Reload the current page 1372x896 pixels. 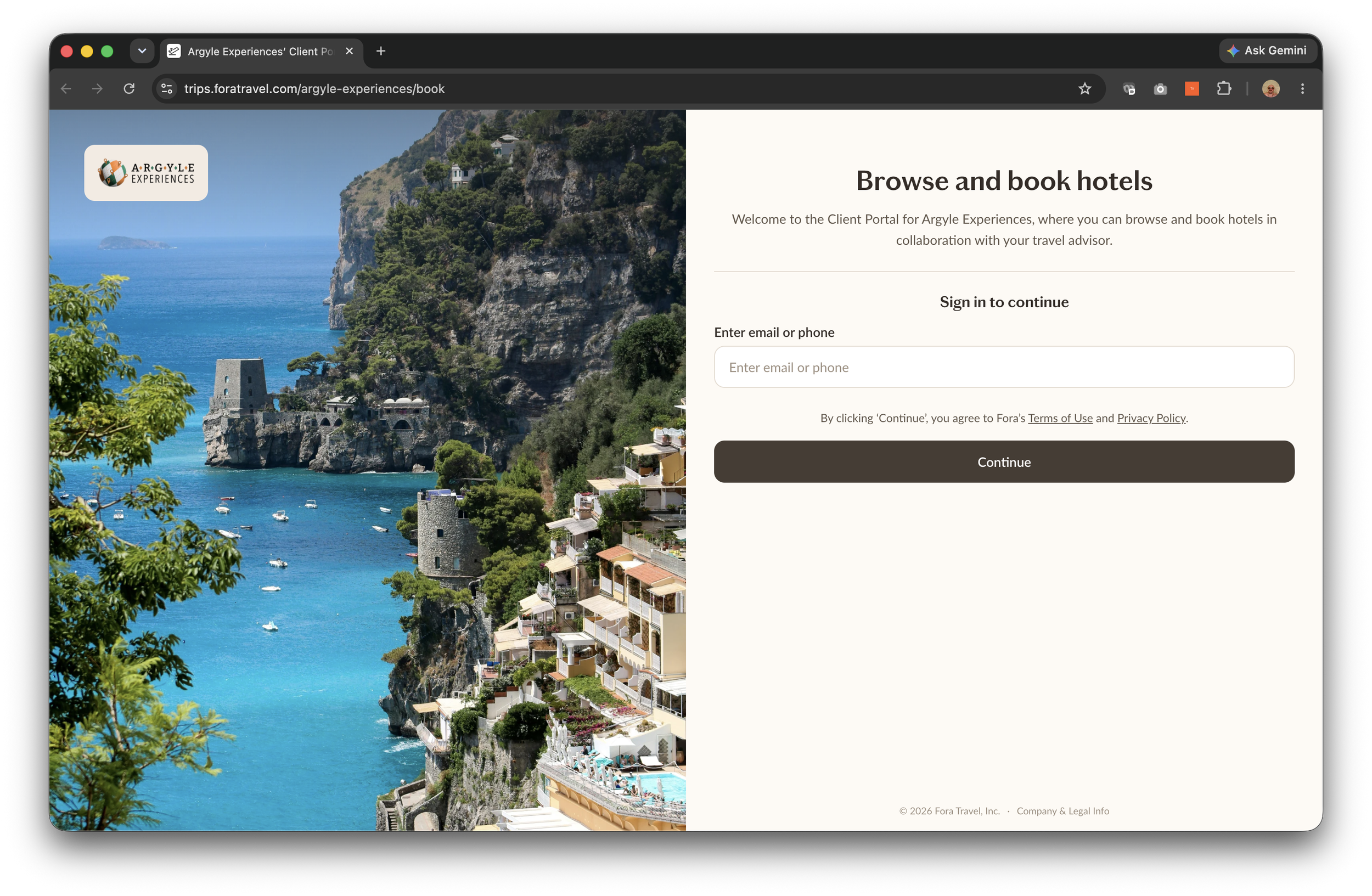tap(129, 89)
